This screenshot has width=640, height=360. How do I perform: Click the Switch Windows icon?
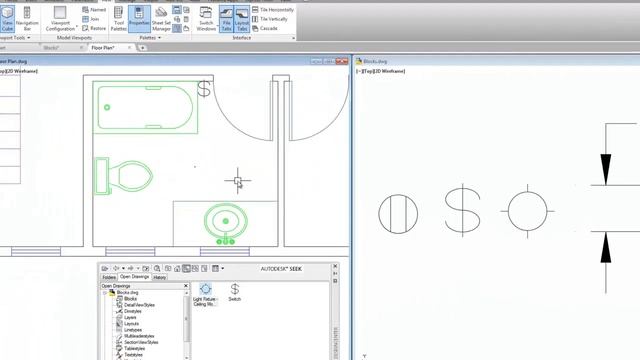click(x=206, y=13)
